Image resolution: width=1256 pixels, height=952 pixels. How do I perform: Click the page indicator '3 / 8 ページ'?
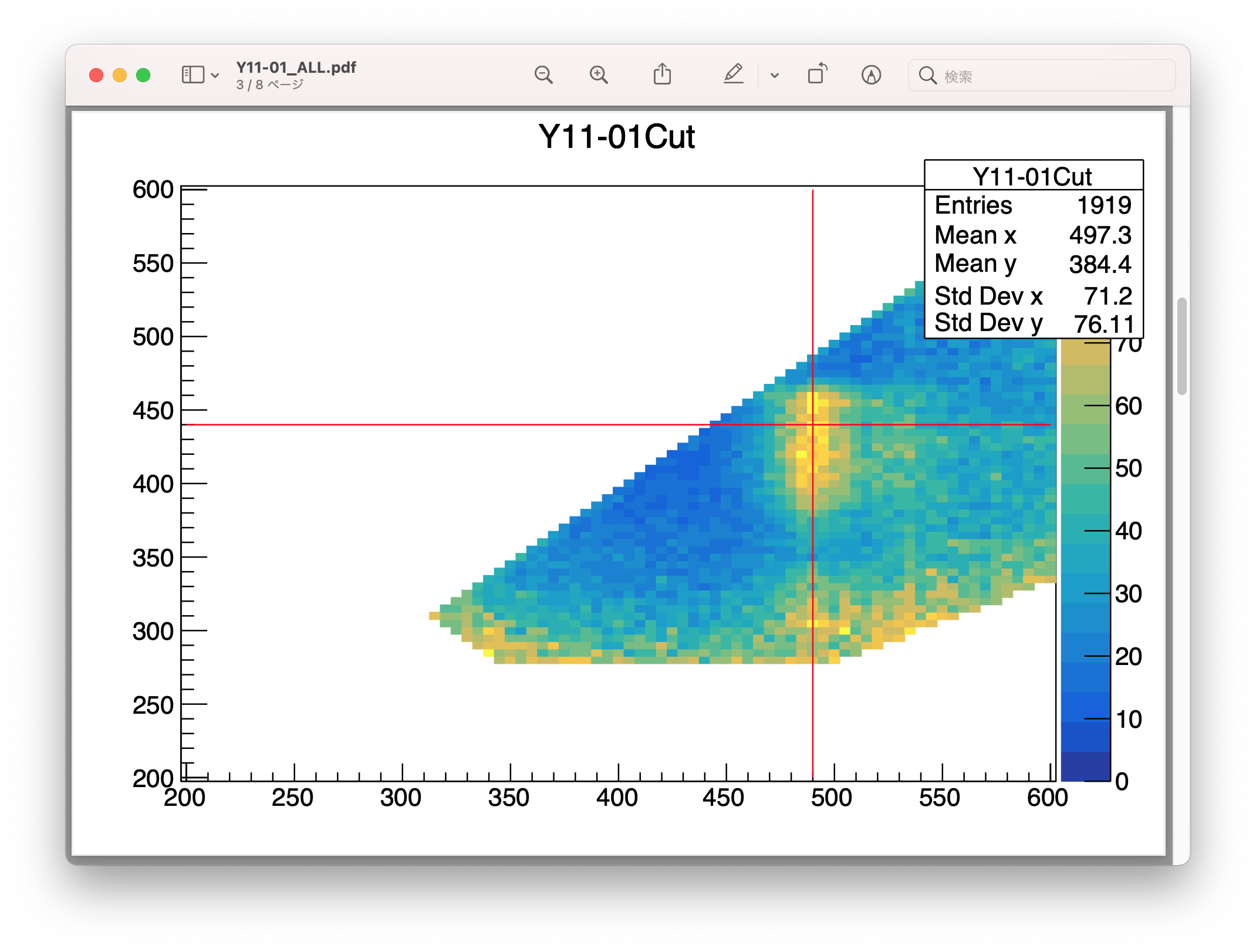tap(269, 85)
